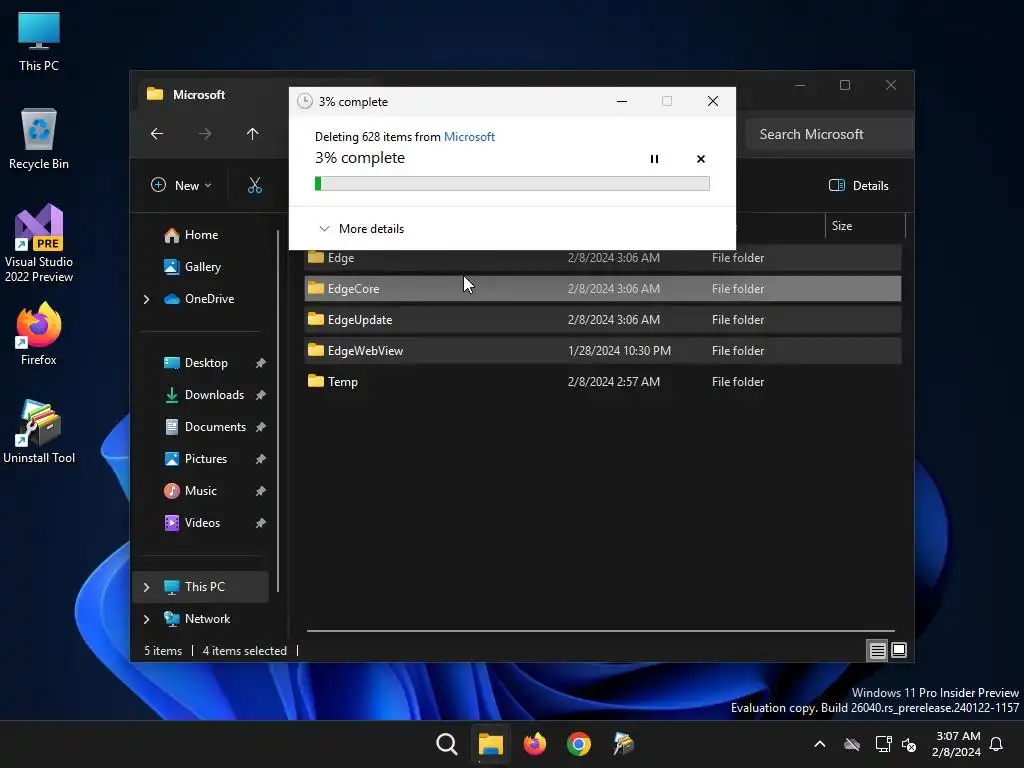Select the EdgeWebView folder

603,351
